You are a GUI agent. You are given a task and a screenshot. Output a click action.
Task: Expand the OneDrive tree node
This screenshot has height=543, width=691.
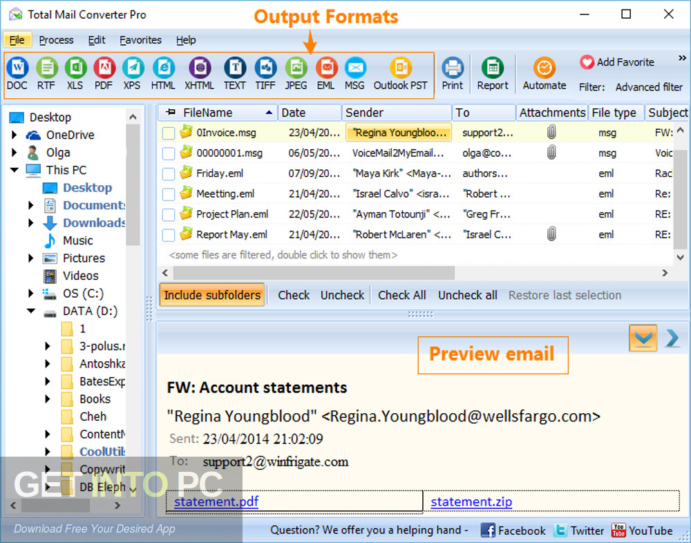[14, 135]
